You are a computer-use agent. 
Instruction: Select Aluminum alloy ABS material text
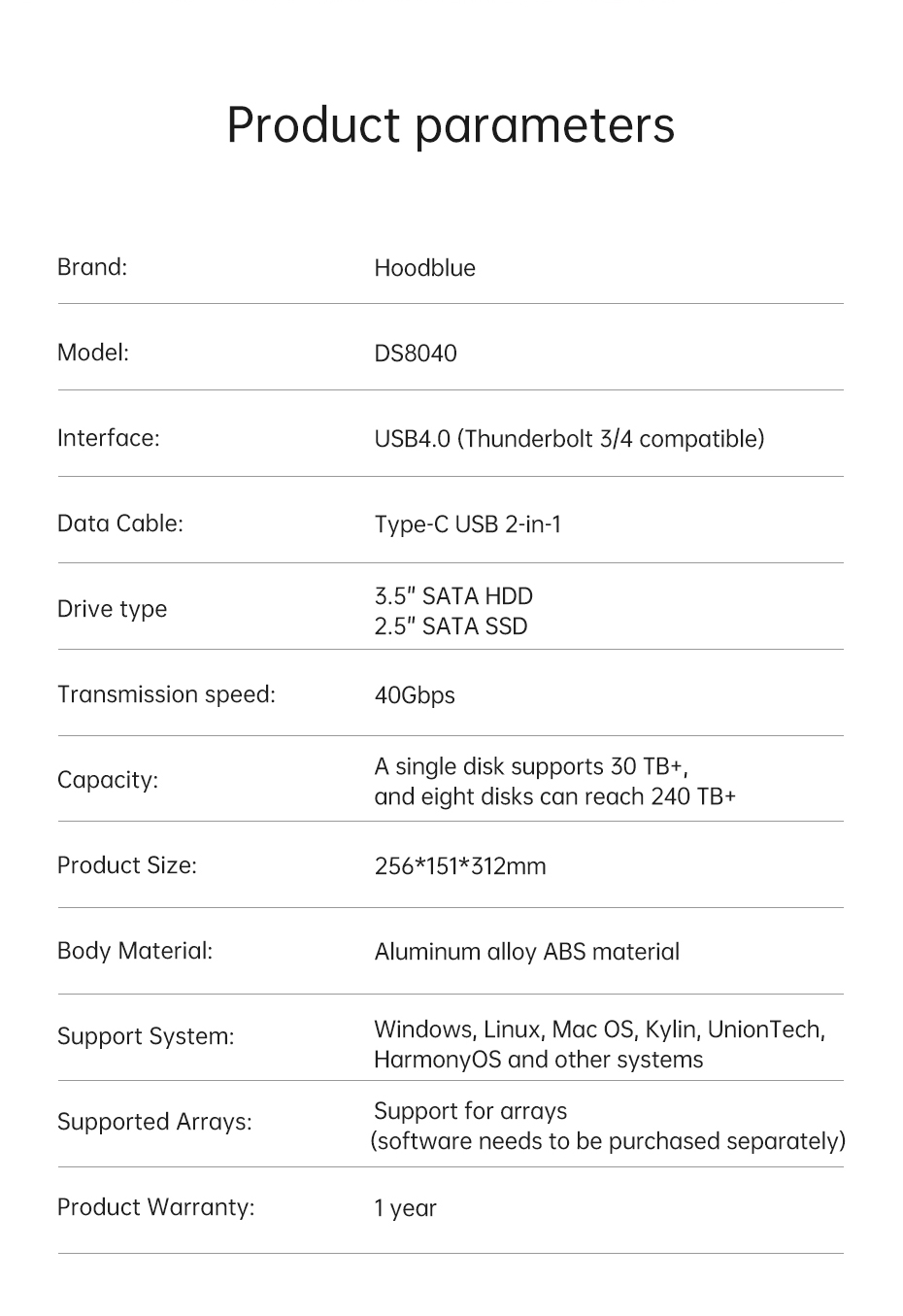pos(527,952)
